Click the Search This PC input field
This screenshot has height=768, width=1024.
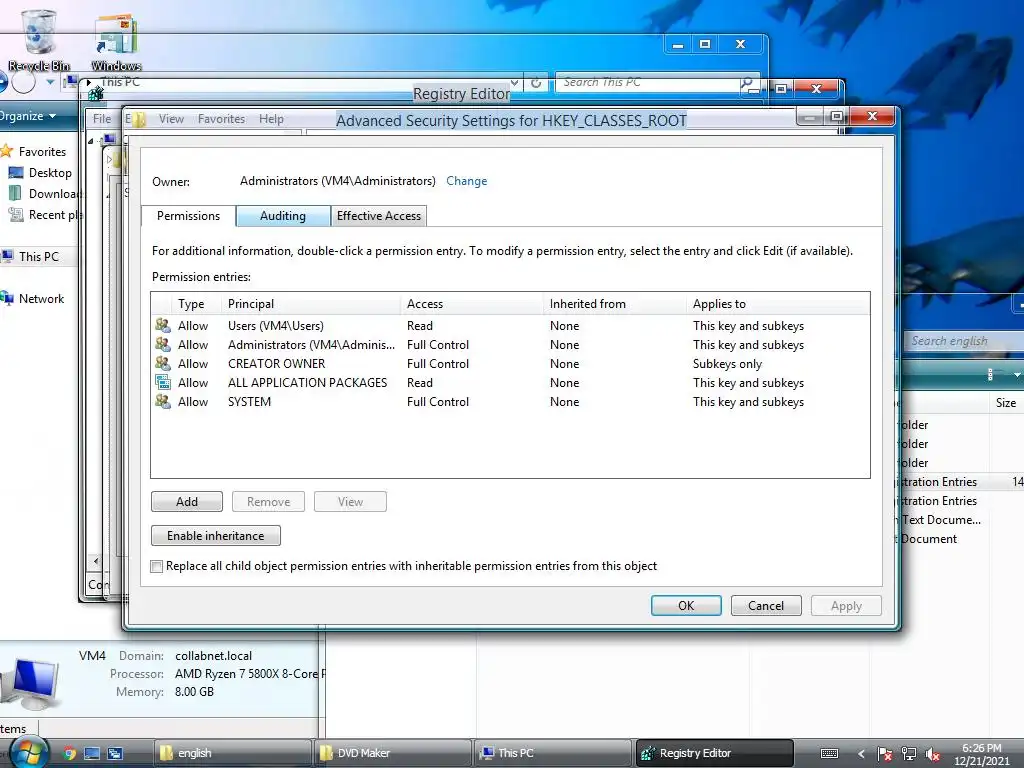coord(648,82)
